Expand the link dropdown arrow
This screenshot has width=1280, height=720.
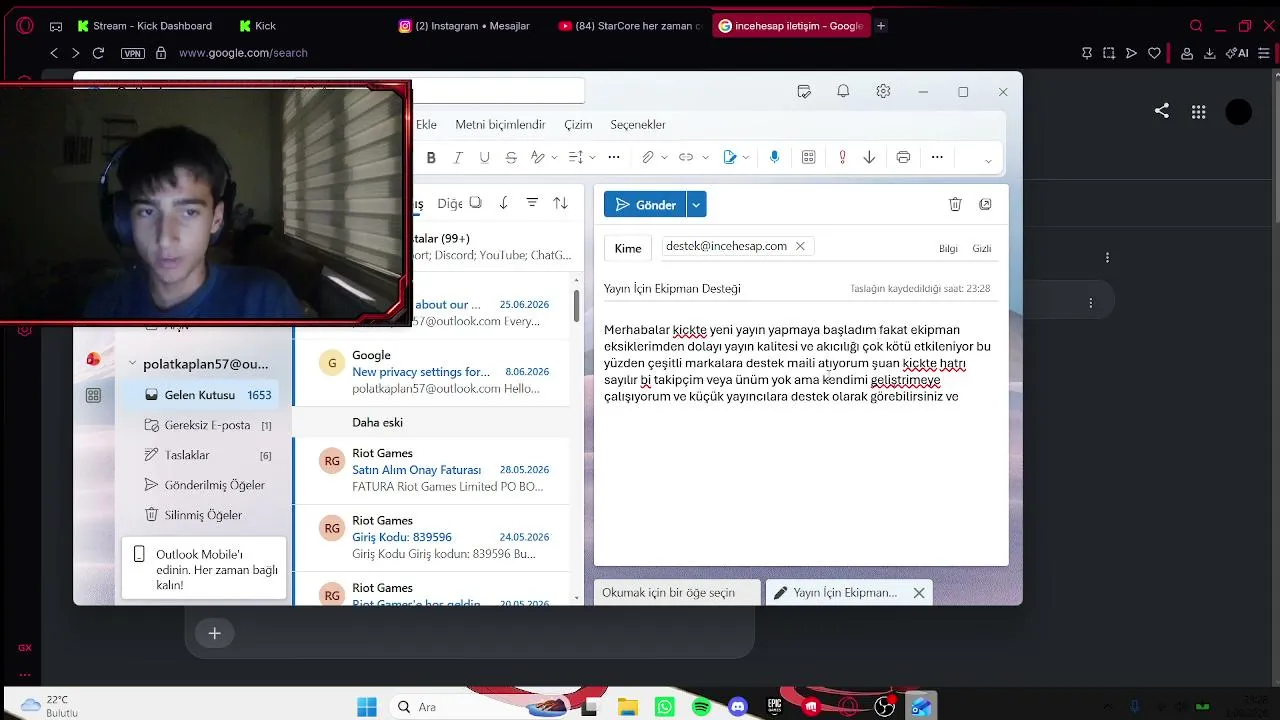[x=705, y=157]
